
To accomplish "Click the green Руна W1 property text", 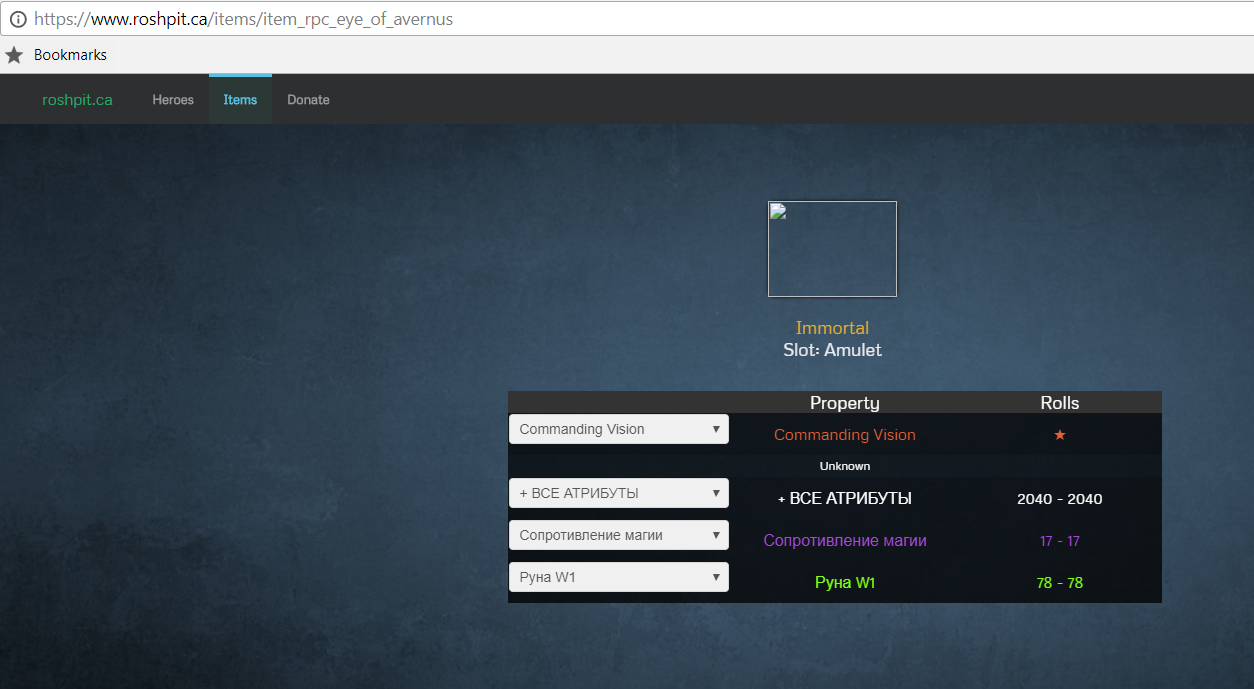I will [x=845, y=583].
